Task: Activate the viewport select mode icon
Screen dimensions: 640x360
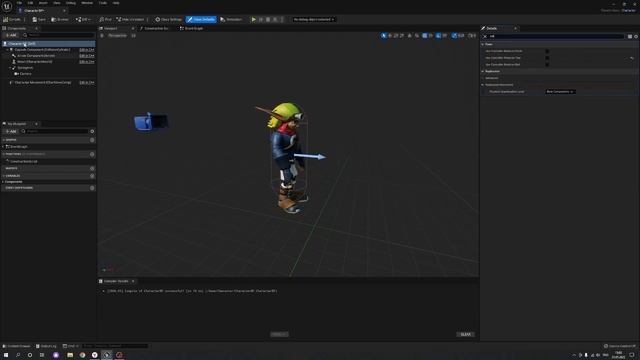Action: click(x=383, y=36)
